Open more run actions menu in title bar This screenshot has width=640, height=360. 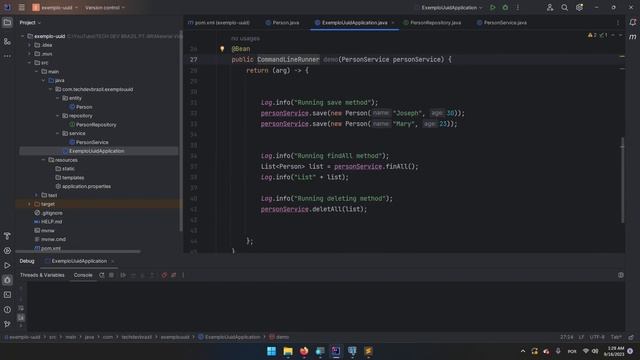(x=518, y=7)
